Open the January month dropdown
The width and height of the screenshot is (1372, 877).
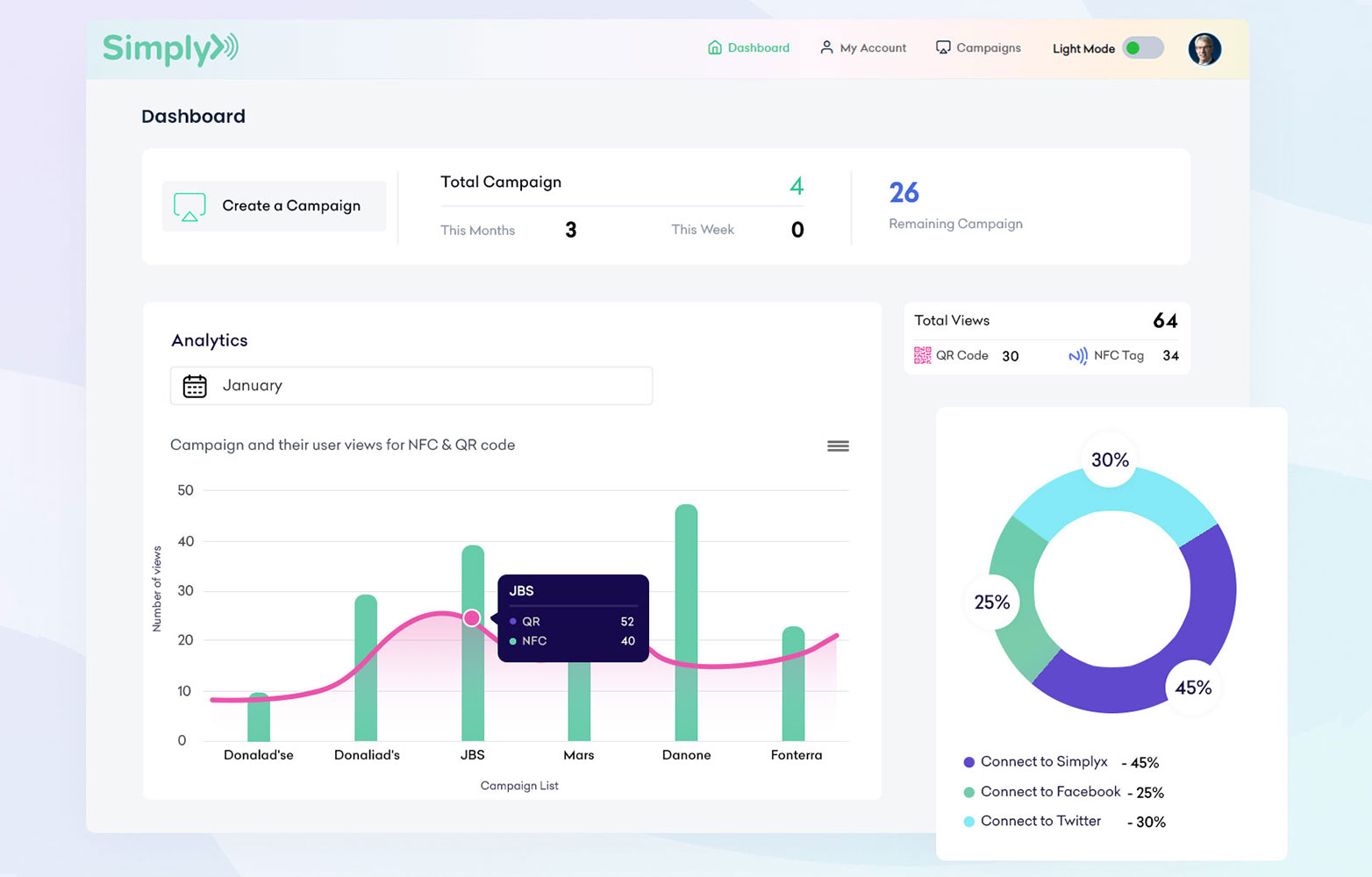click(x=411, y=386)
